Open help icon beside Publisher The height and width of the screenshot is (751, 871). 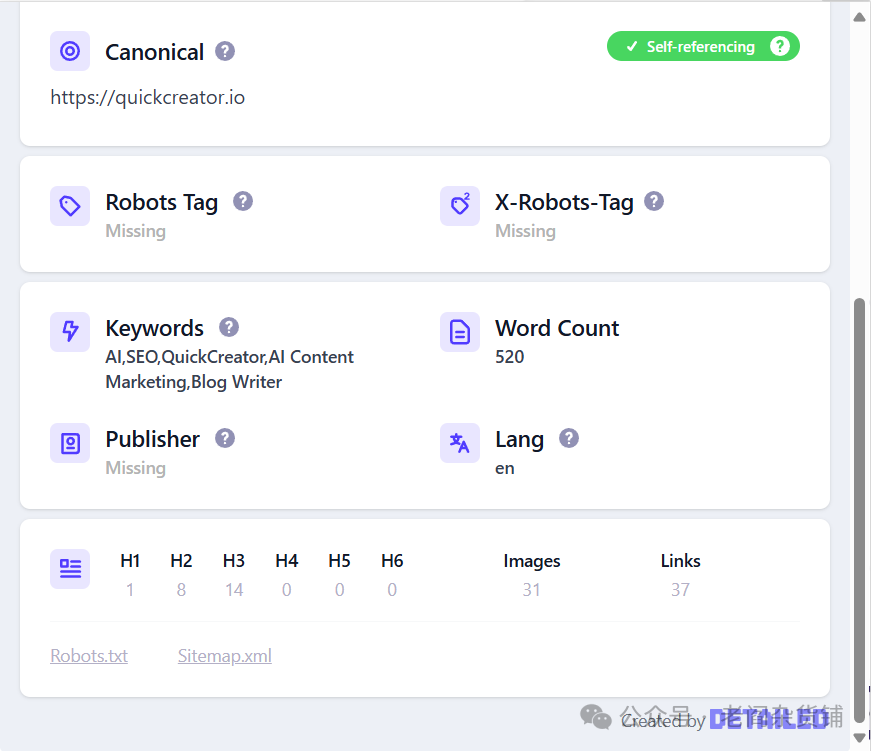tap(225, 438)
